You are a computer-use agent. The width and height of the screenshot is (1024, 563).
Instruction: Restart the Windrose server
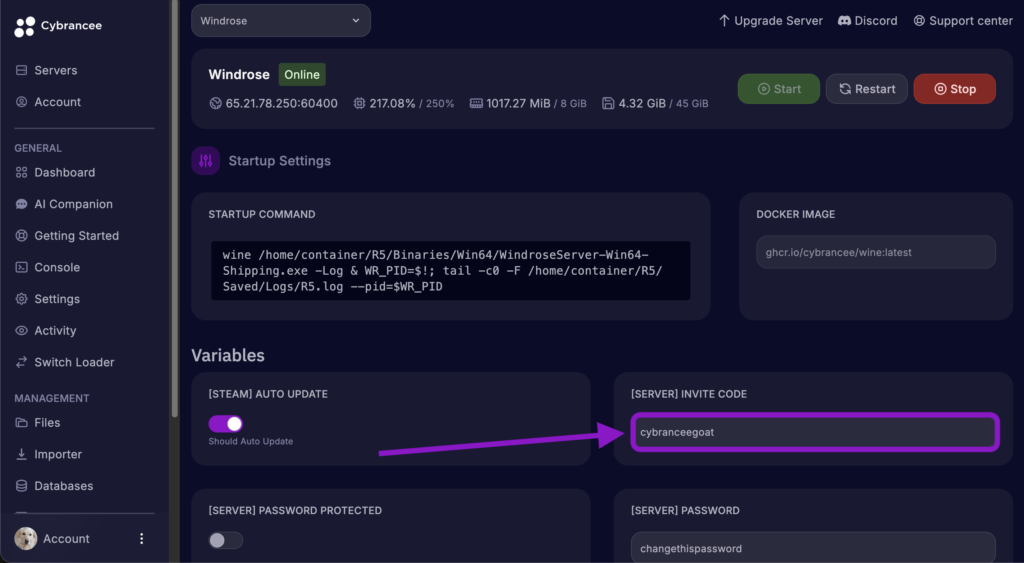click(867, 89)
